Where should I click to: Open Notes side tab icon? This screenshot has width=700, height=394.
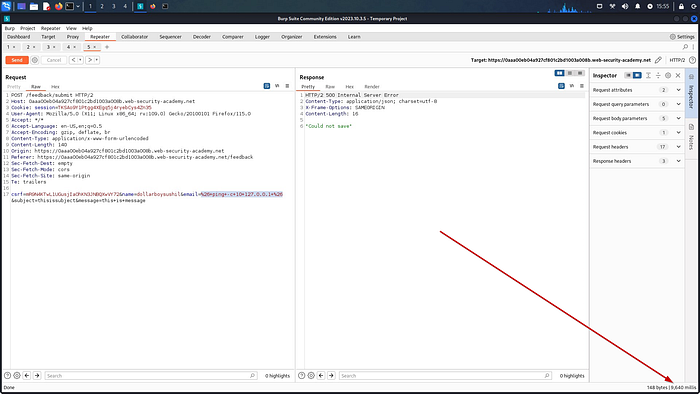click(x=691, y=127)
